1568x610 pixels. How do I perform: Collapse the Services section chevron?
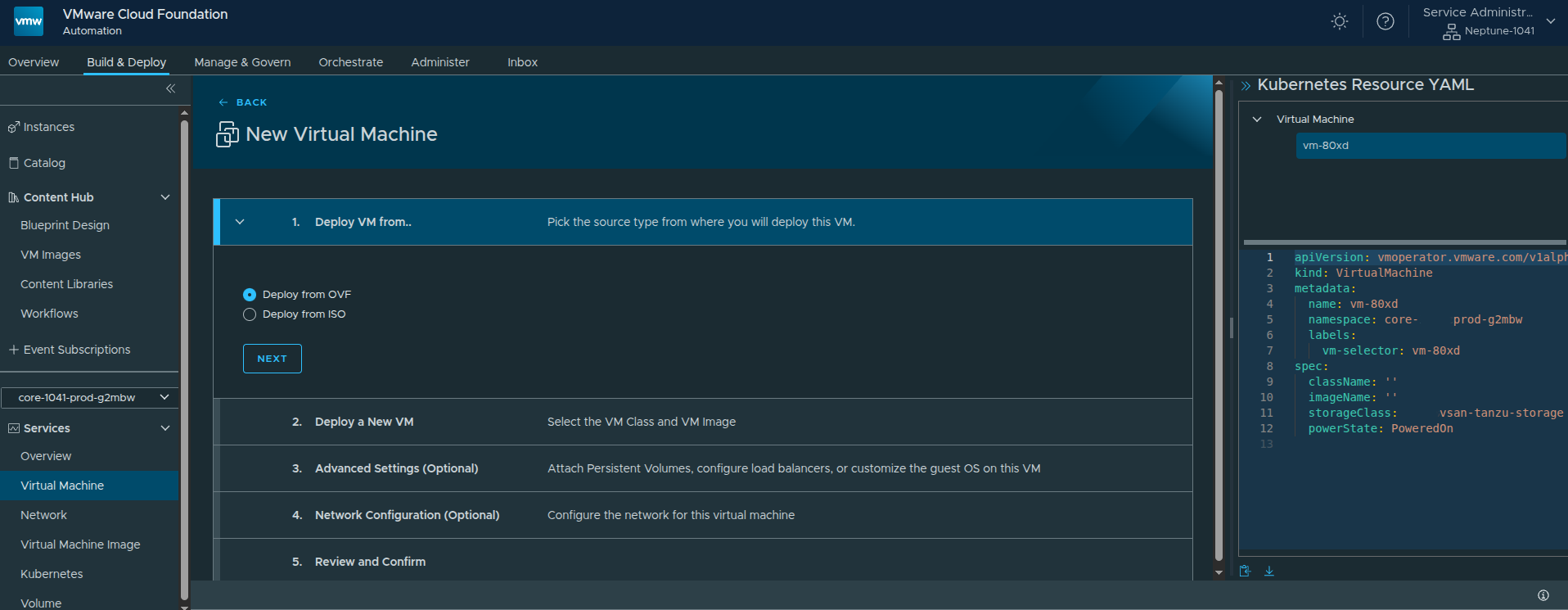tap(165, 428)
